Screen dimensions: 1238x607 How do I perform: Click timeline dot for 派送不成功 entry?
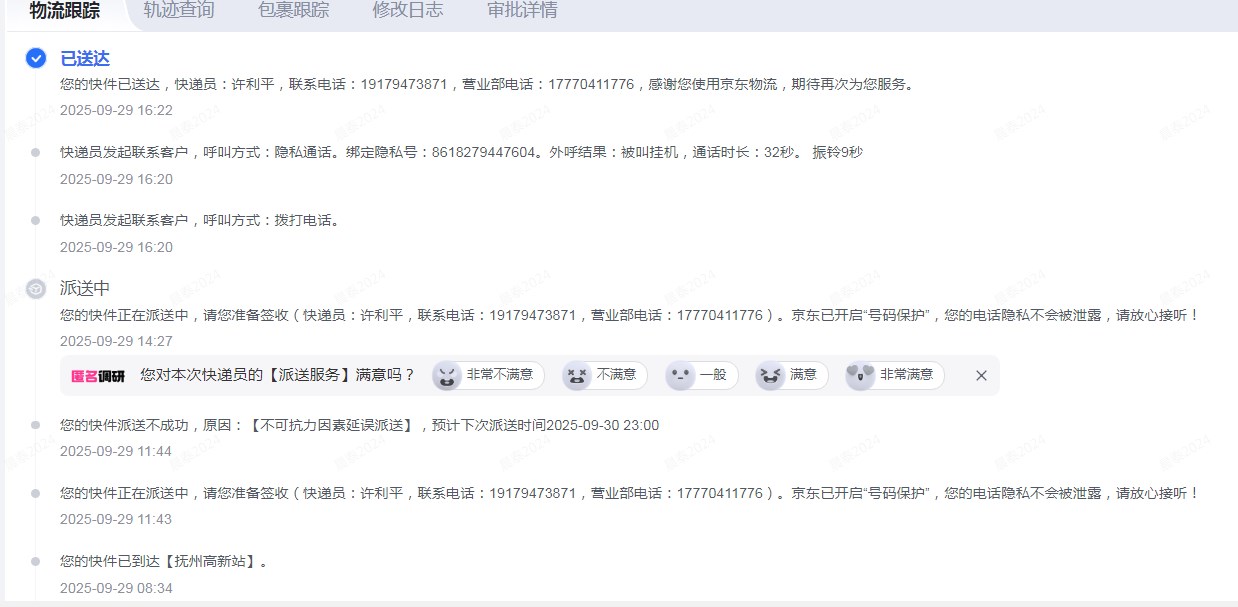click(x=36, y=426)
